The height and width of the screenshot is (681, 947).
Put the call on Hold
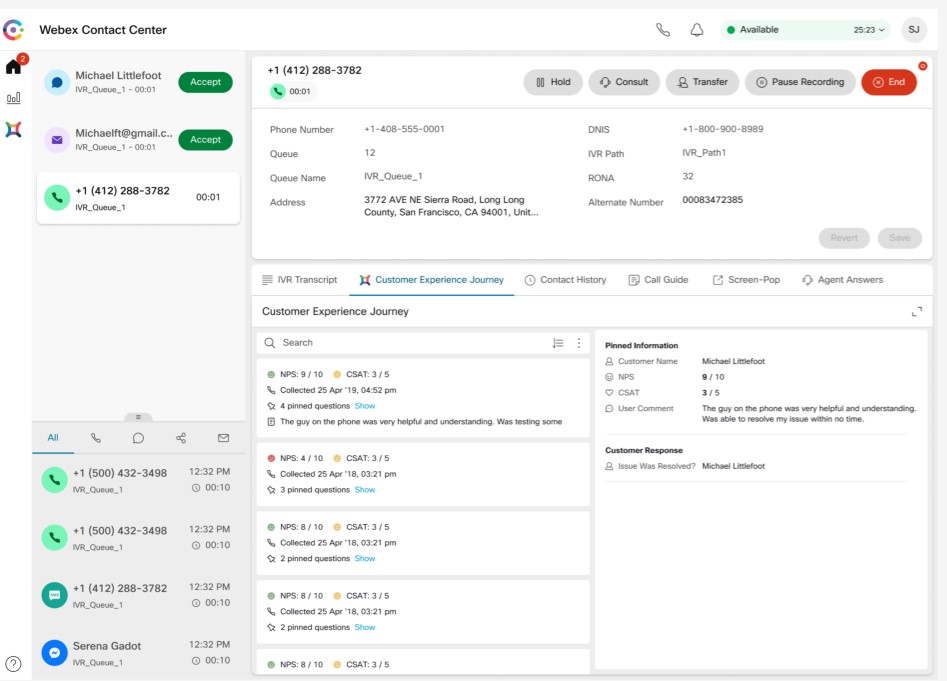tap(552, 82)
